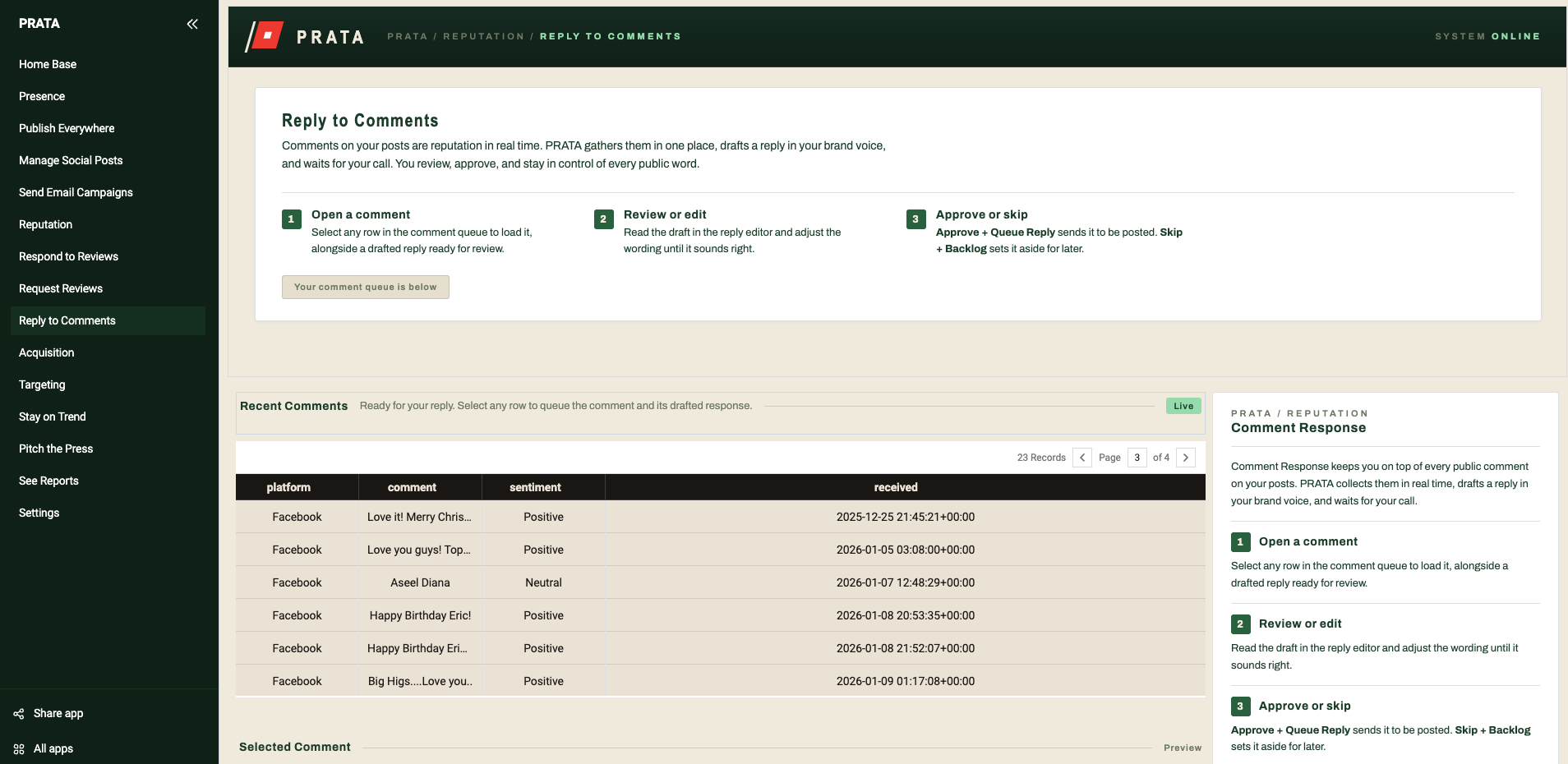The width and height of the screenshot is (1568, 764).
Task: Open See Reports
Action: coord(108,481)
